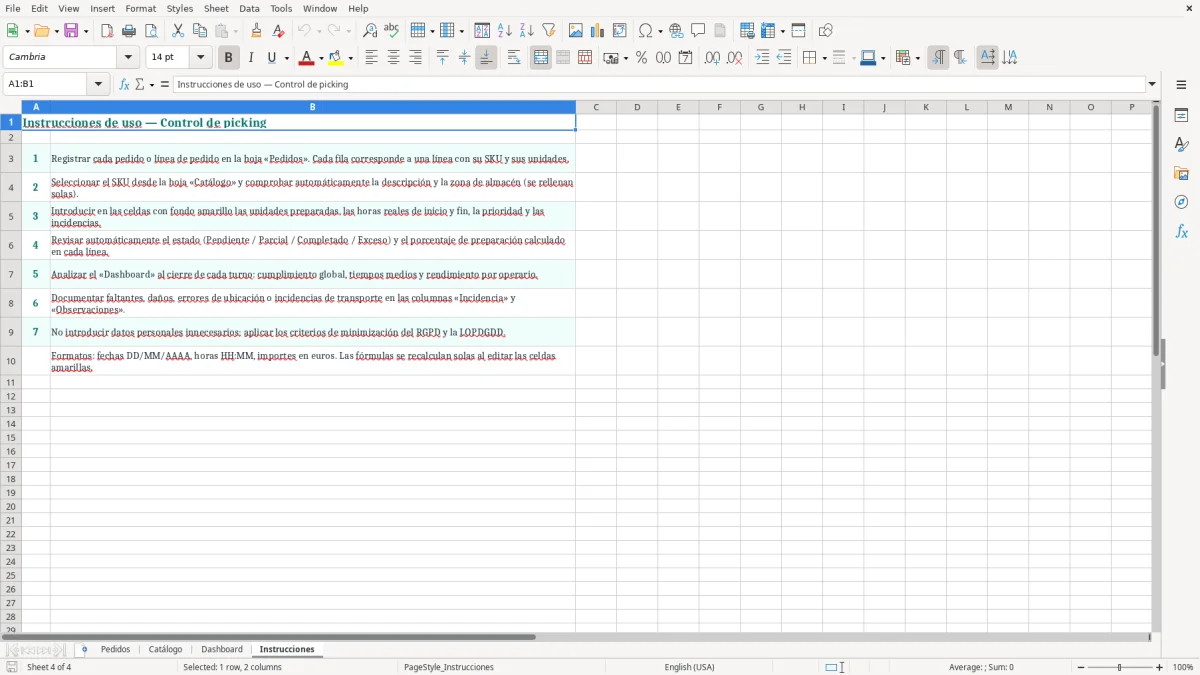Toggle Center Horizontally alignment
The height and width of the screenshot is (675, 1200).
click(393, 58)
